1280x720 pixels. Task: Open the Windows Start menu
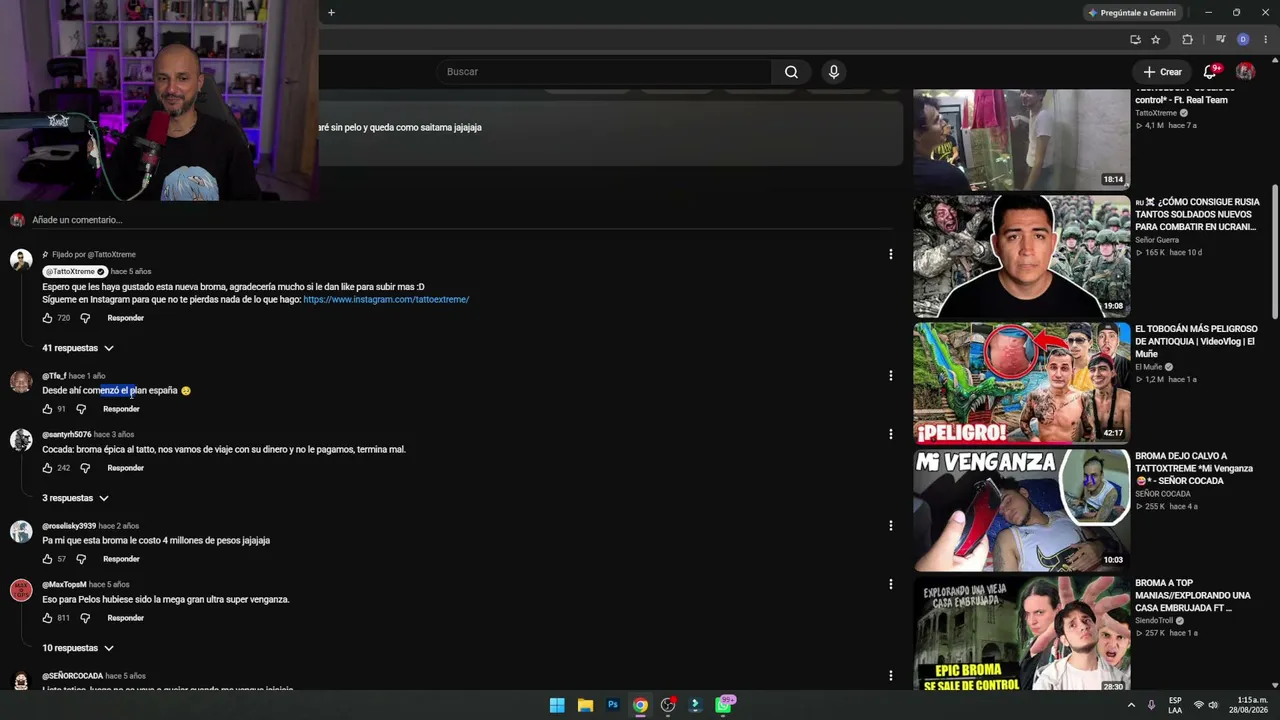pos(557,705)
